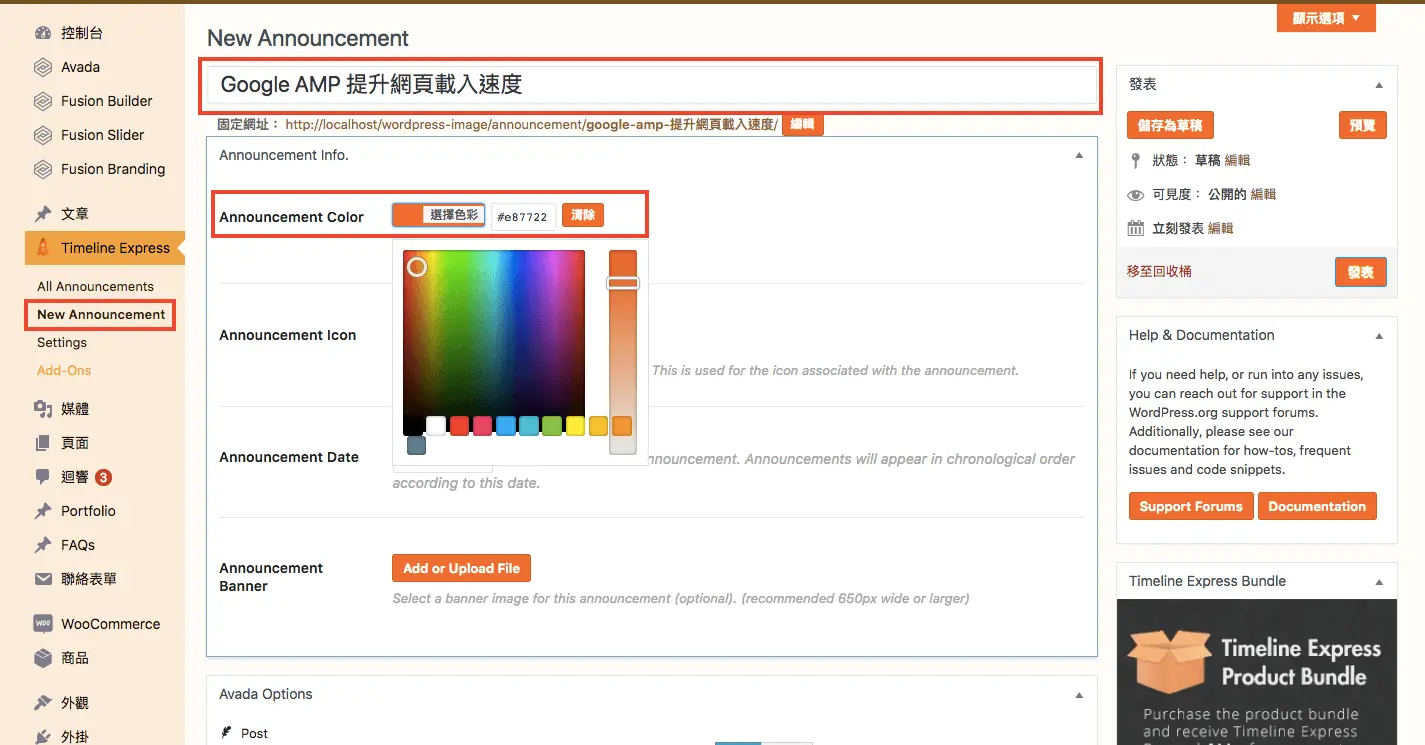1425x745 pixels.
Task: Click the Timeline Express rocket icon
Action: [43, 248]
